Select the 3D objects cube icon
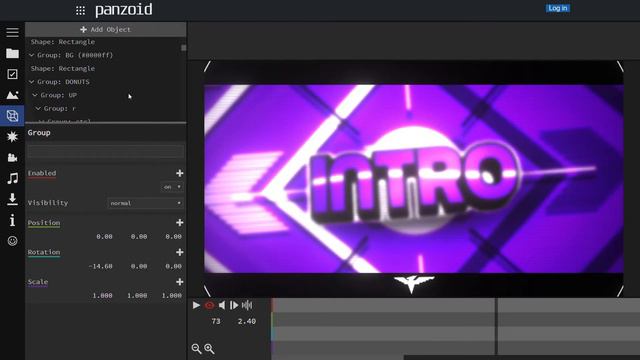The width and height of the screenshot is (640, 360). [x=12, y=116]
